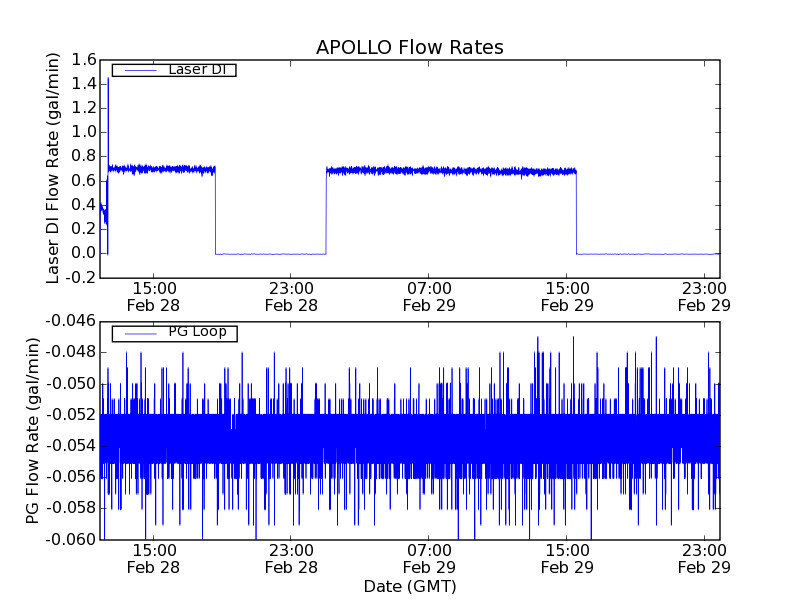
Task: Click the 0.0 y-axis tick on top chart
Action: (84, 253)
